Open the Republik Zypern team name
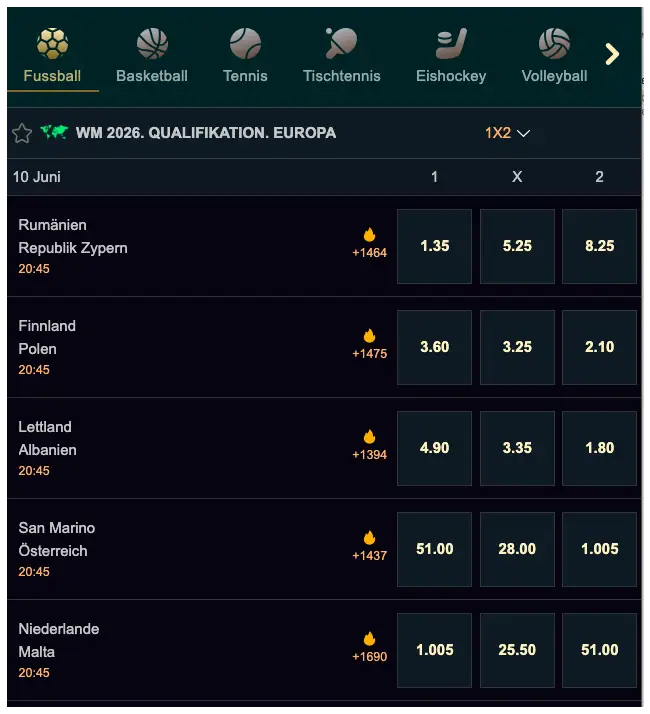The image size is (650, 714). [73, 249]
